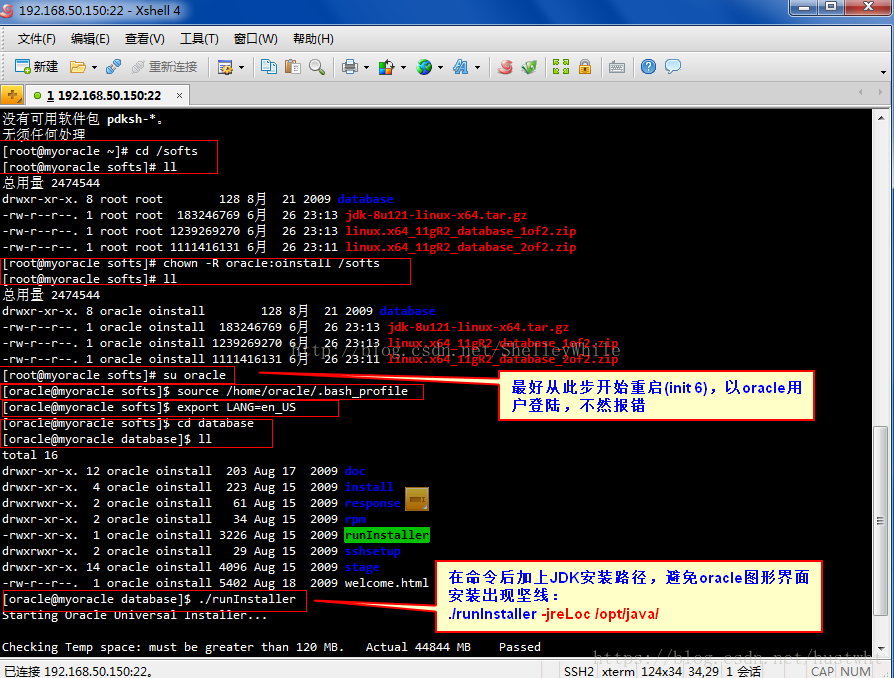Click the blue 'stage' directory name
The height and width of the screenshot is (678, 894).
click(362, 567)
